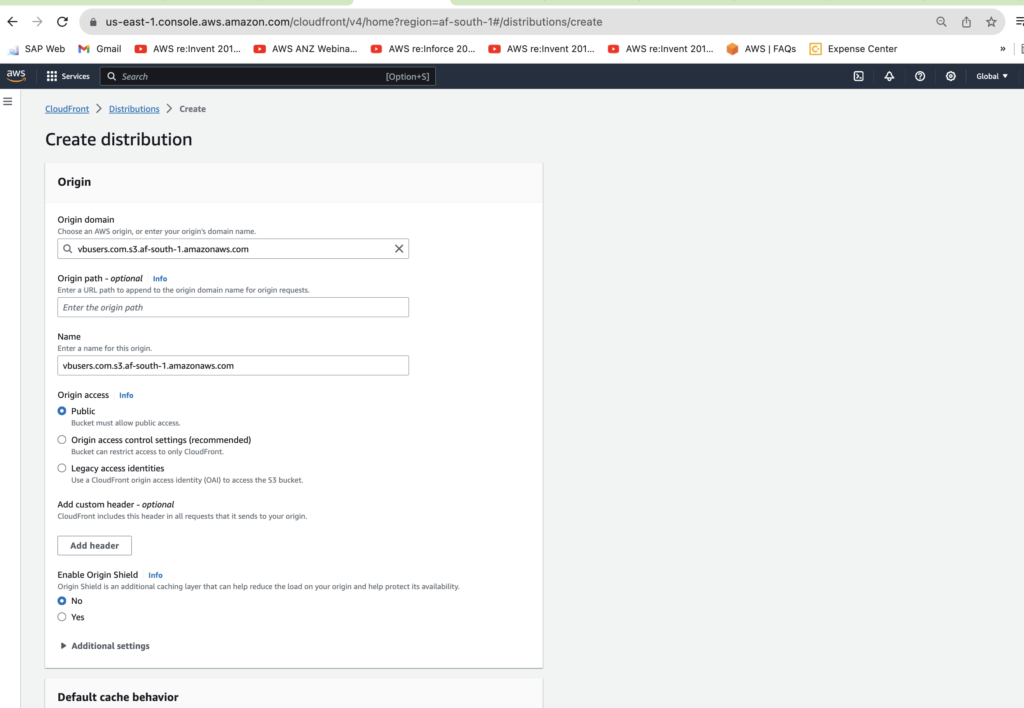Screen dimensions: 1024x708
Task: Go to Distributions breadcrumb link
Action: [x=134, y=109]
